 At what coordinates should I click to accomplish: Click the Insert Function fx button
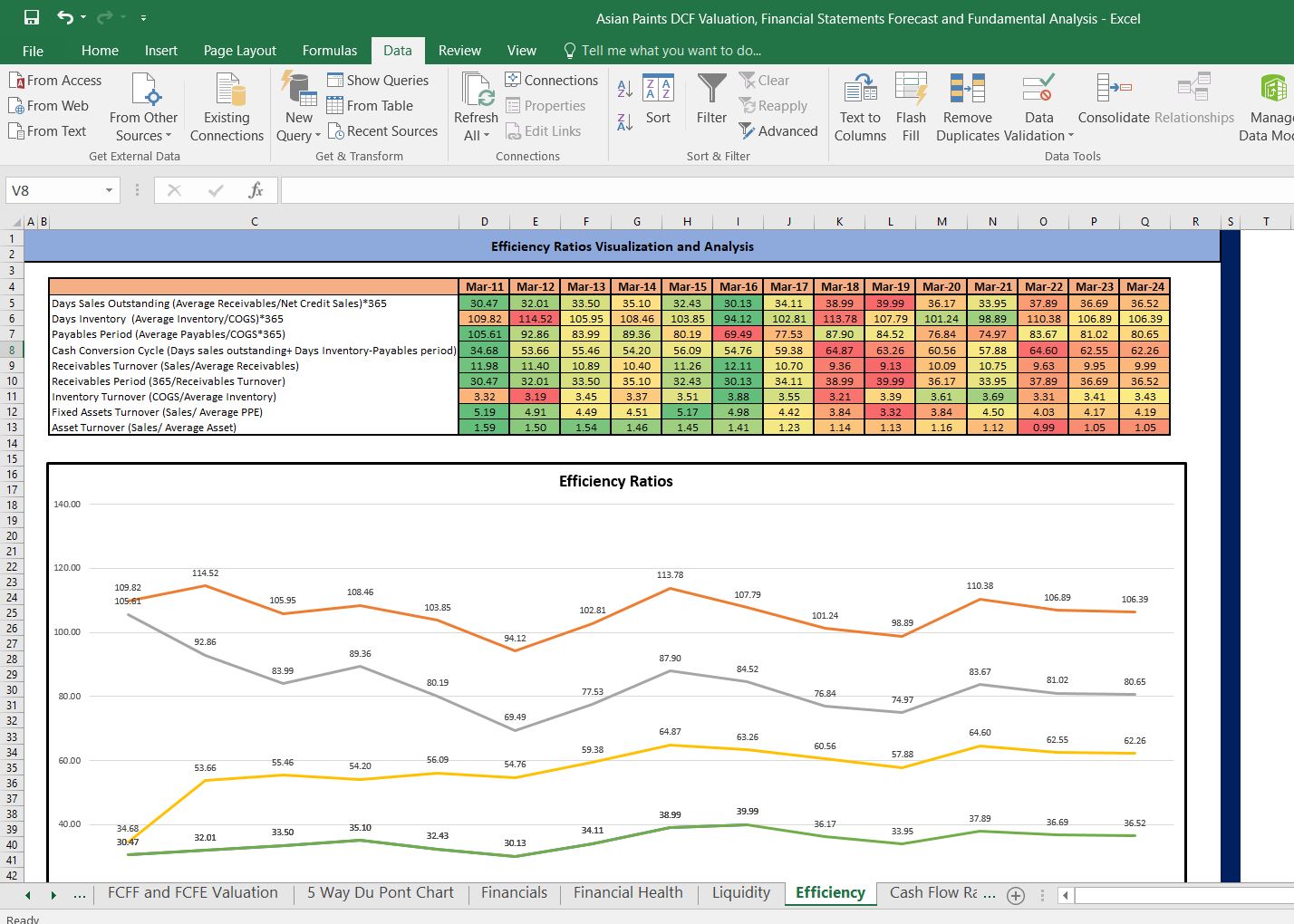256,190
